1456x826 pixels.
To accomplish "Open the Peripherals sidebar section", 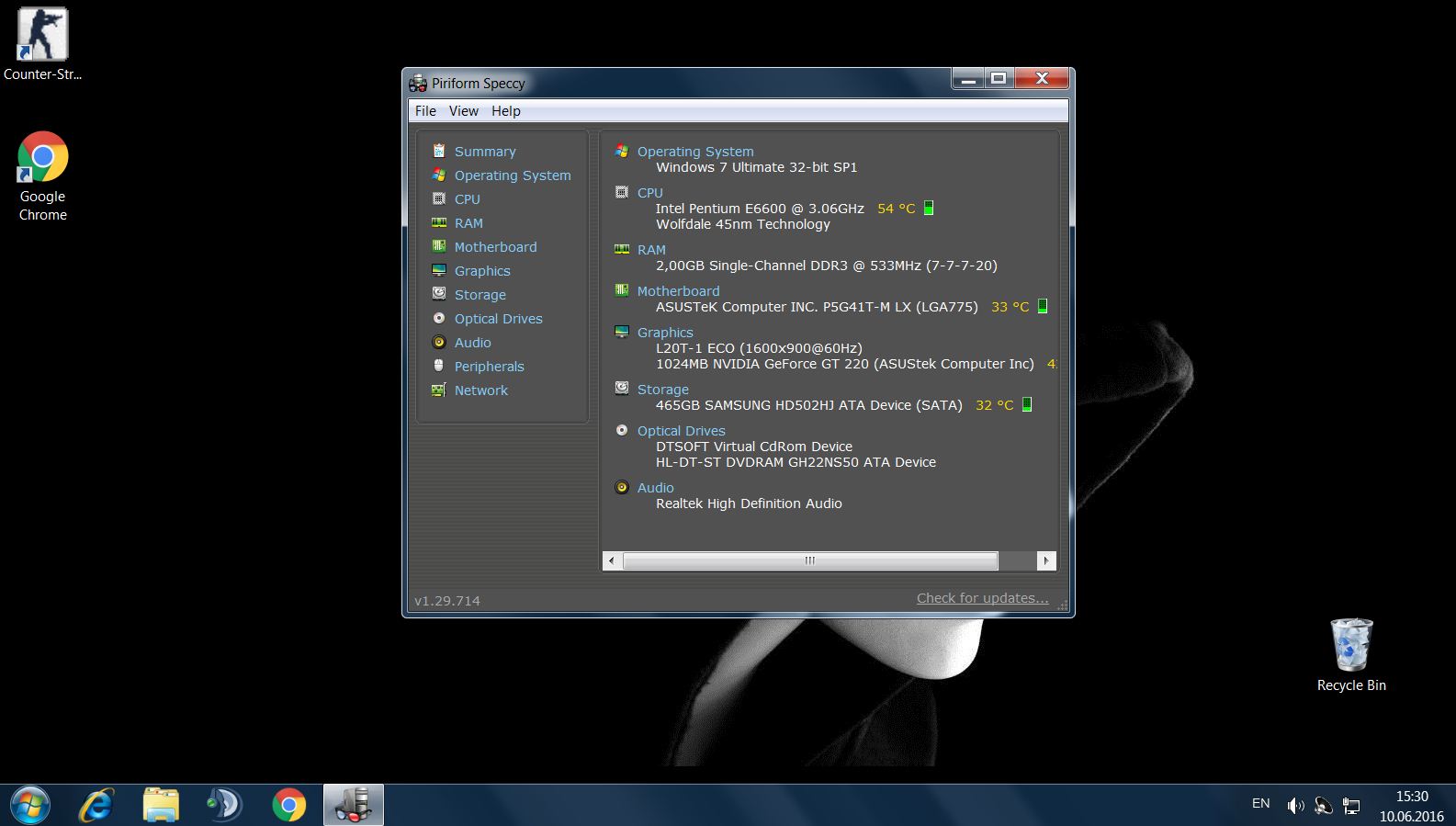I will (x=489, y=367).
